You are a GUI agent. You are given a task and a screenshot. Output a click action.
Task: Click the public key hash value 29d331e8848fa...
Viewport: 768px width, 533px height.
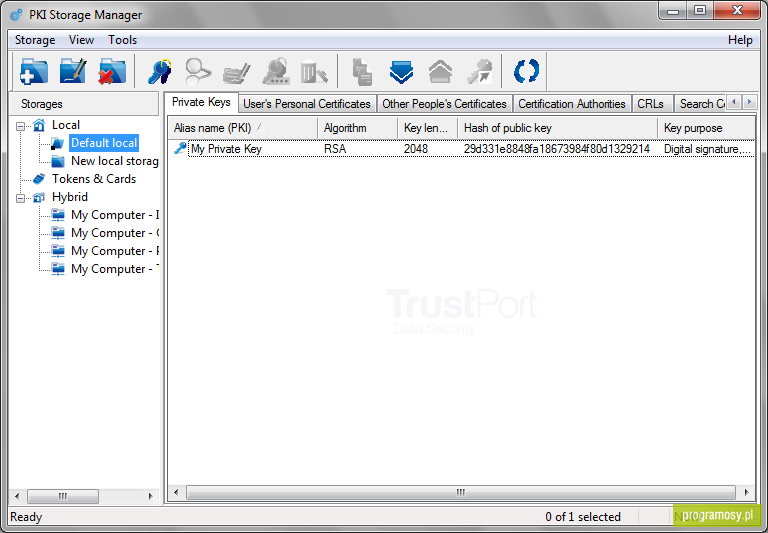click(557, 148)
